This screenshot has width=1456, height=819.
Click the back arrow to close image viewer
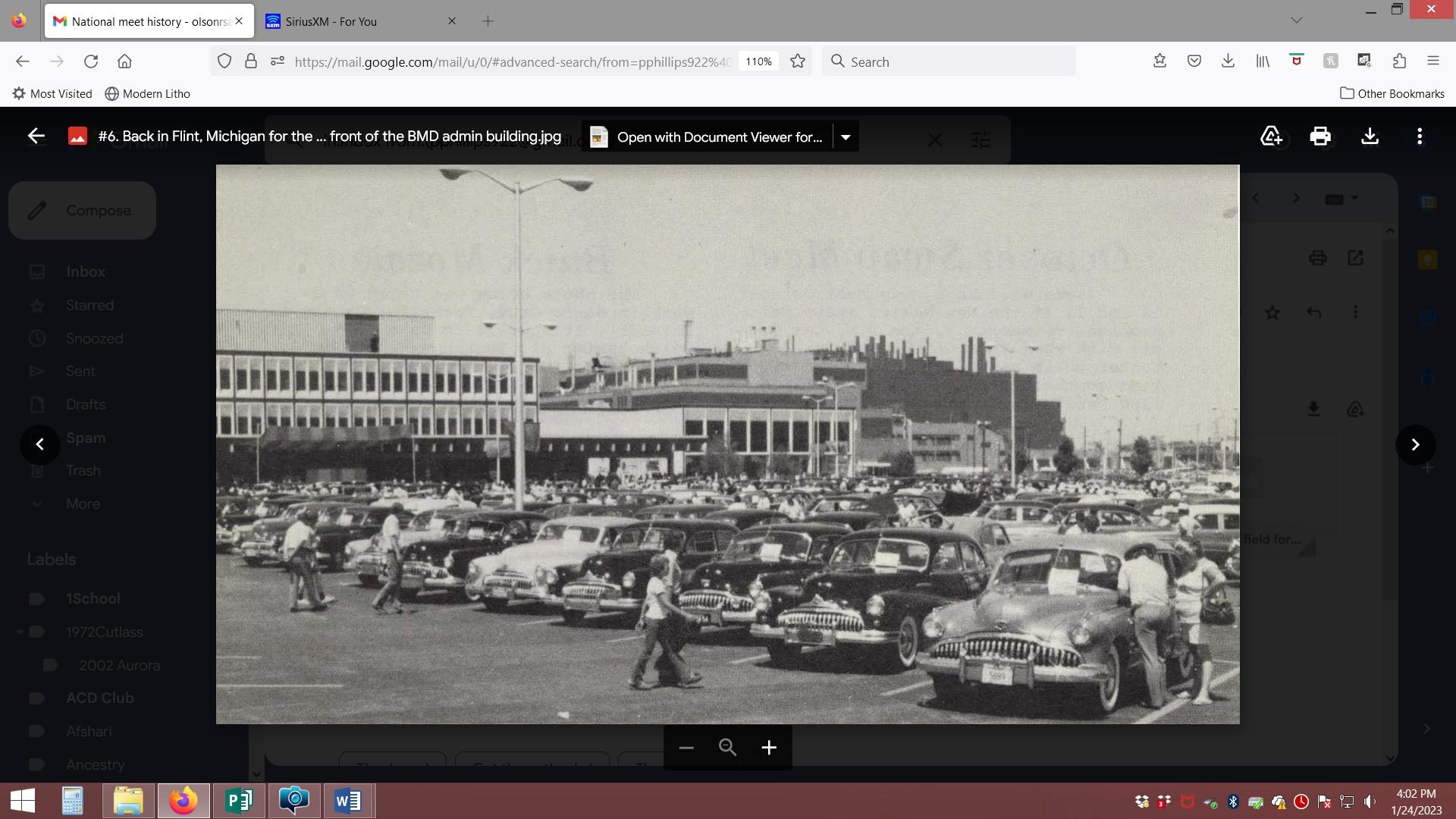click(x=36, y=136)
